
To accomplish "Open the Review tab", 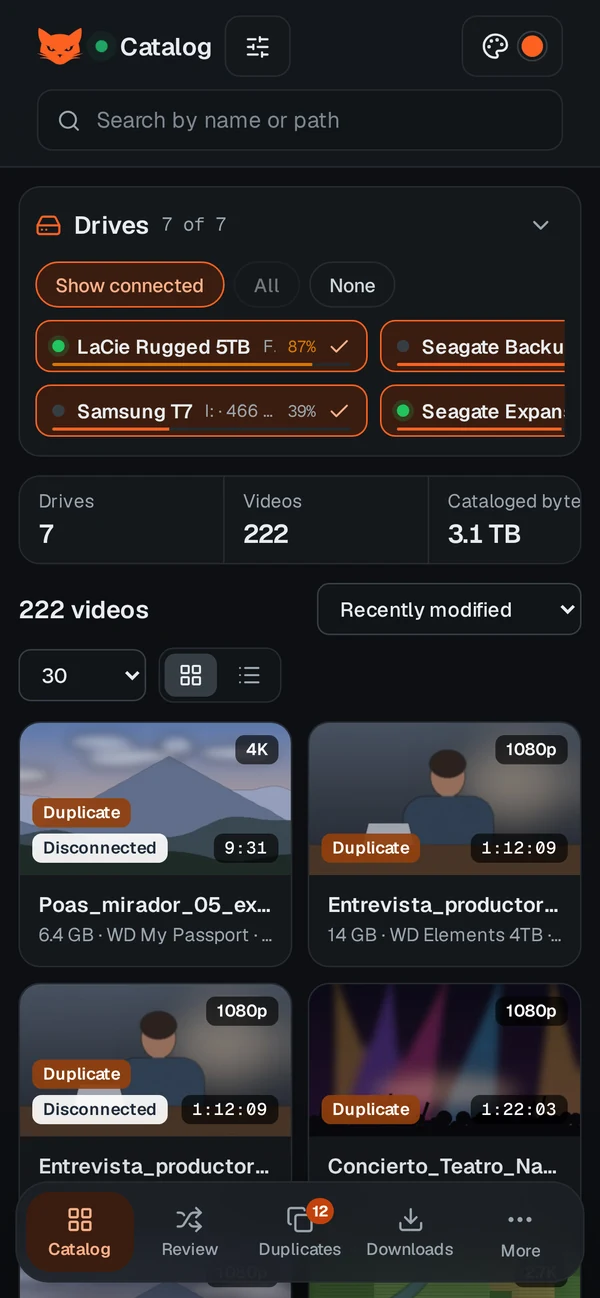I will coord(189,1232).
